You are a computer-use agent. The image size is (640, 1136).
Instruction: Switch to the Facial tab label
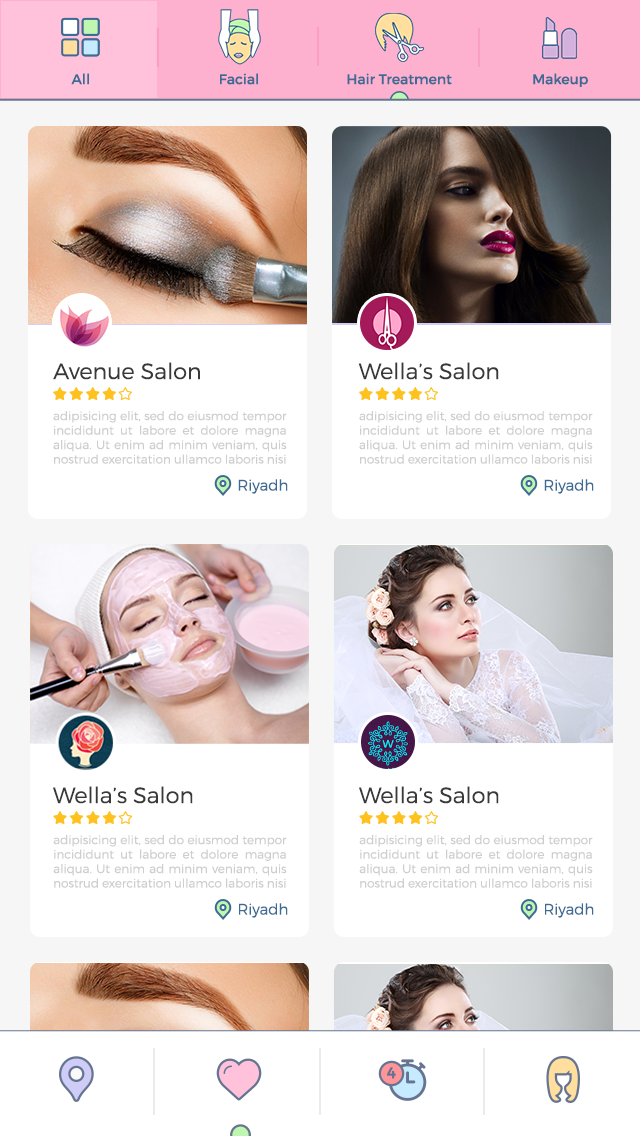tap(239, 79)
